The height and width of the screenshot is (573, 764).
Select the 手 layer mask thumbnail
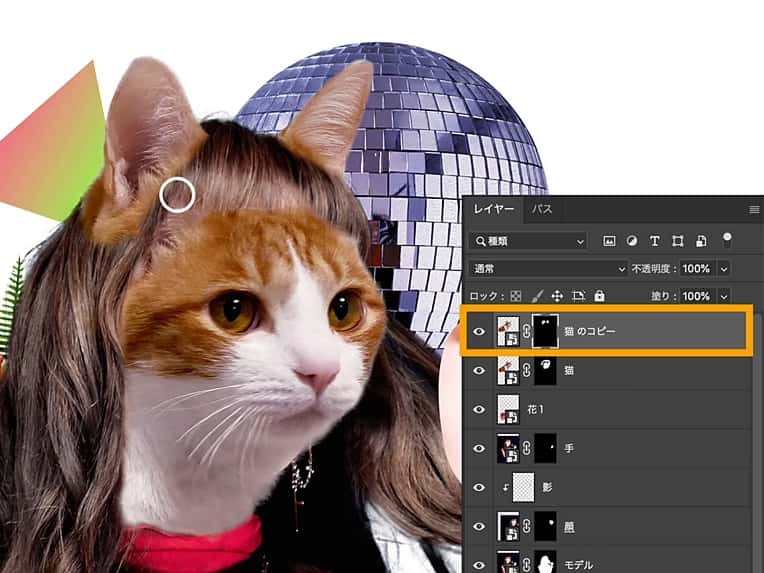pos(545,448)
